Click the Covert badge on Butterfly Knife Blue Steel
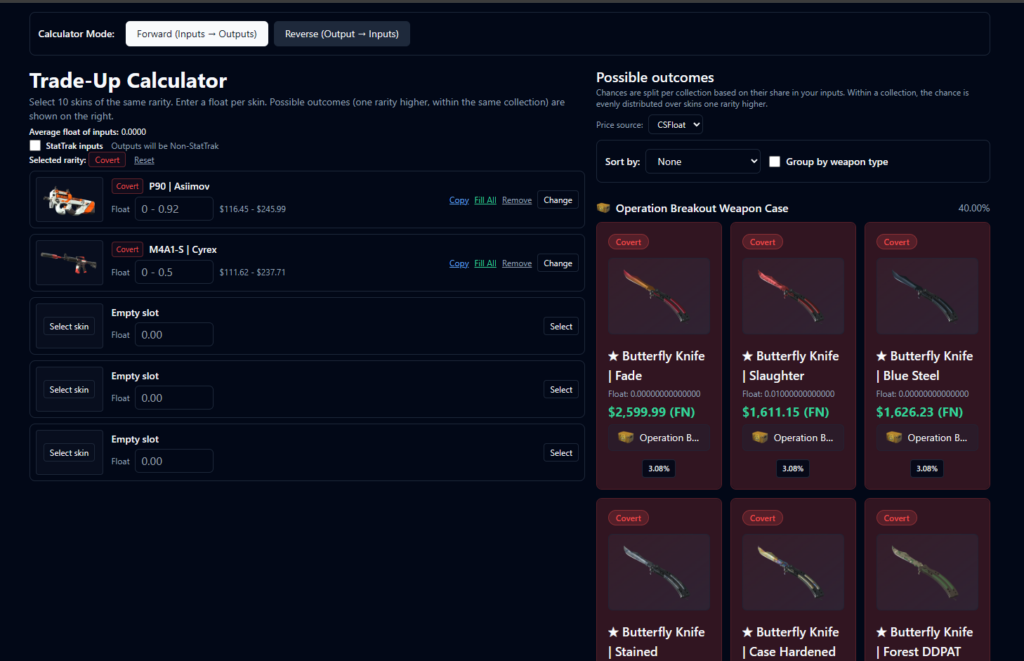This screenshot has height=661, width=1024. [x=896, y=241]
